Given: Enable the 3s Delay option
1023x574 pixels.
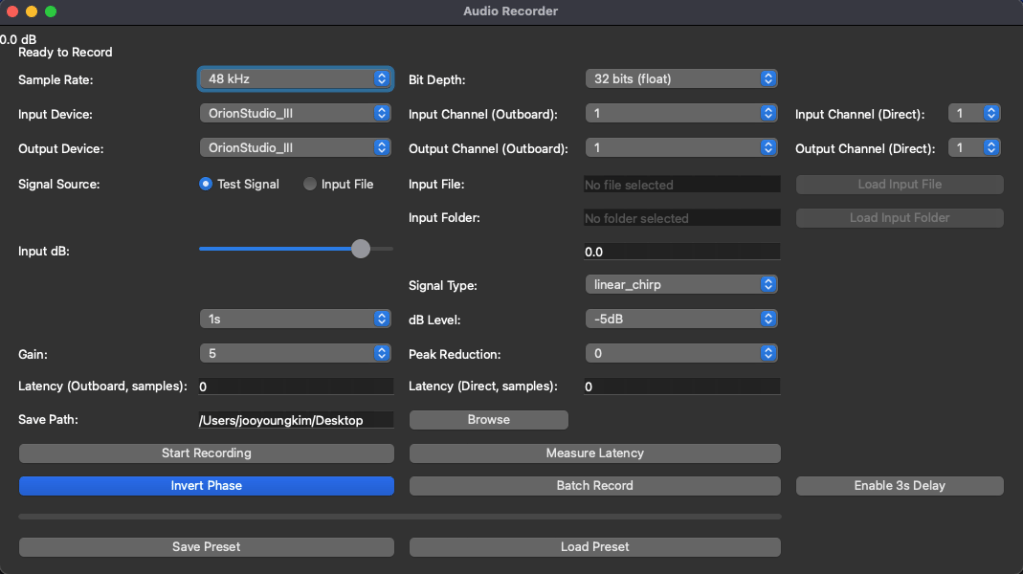Looking at the screenshot, I should (899, 486).
